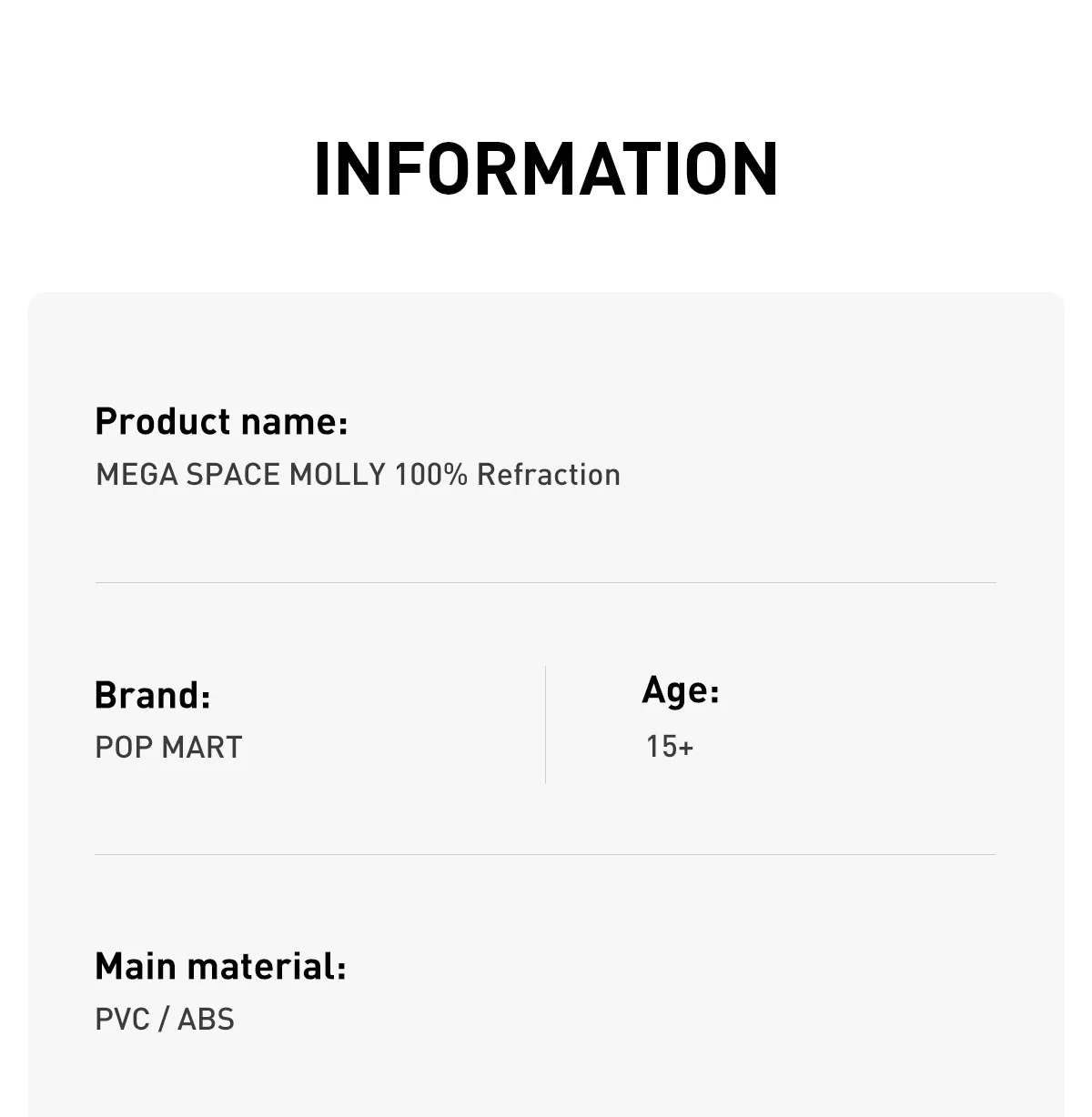
Task: Click the word MART under Brand
Action: point(202,748)
